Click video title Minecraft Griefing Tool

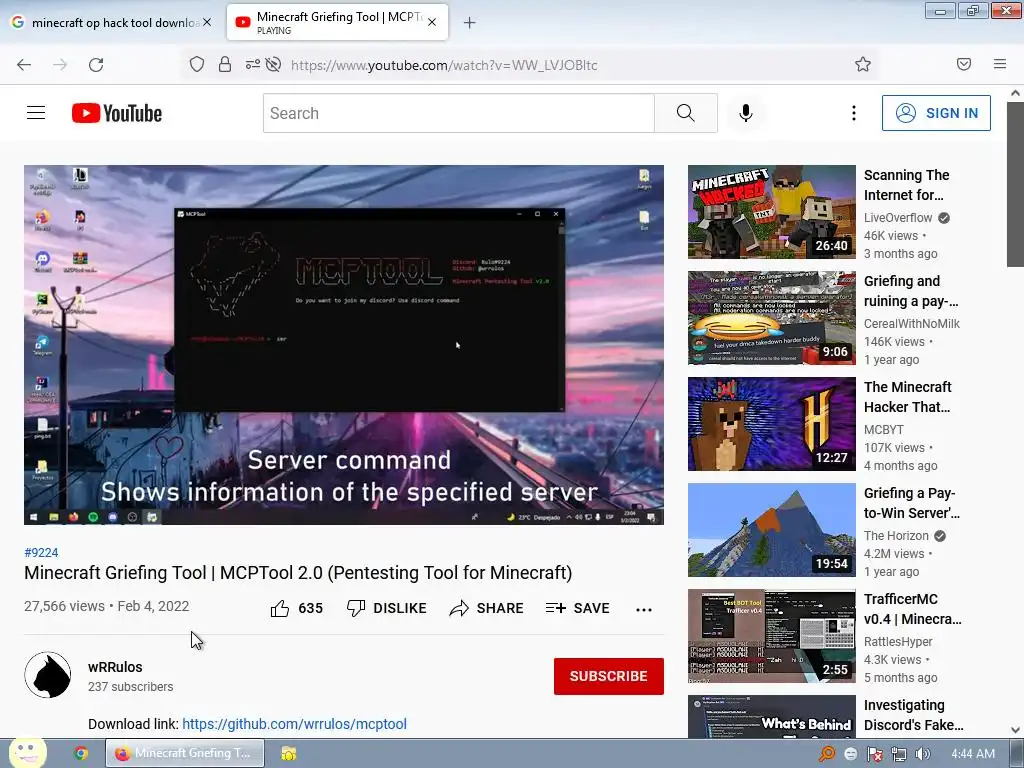298,573
